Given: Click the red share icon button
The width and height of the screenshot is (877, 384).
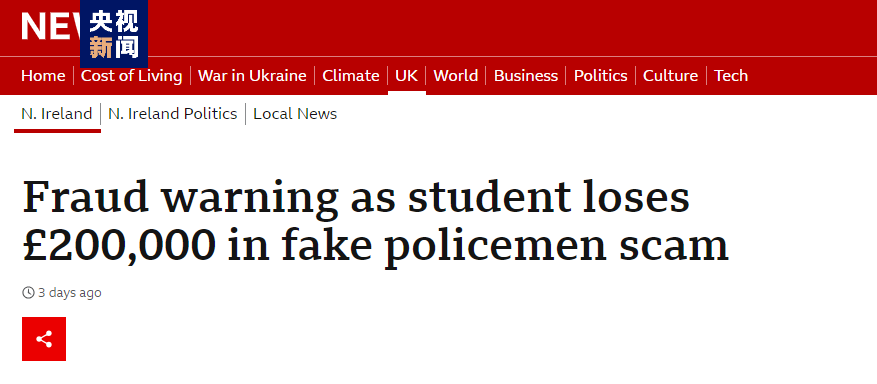Looking at the screenshot, I should tap(44, 339).
